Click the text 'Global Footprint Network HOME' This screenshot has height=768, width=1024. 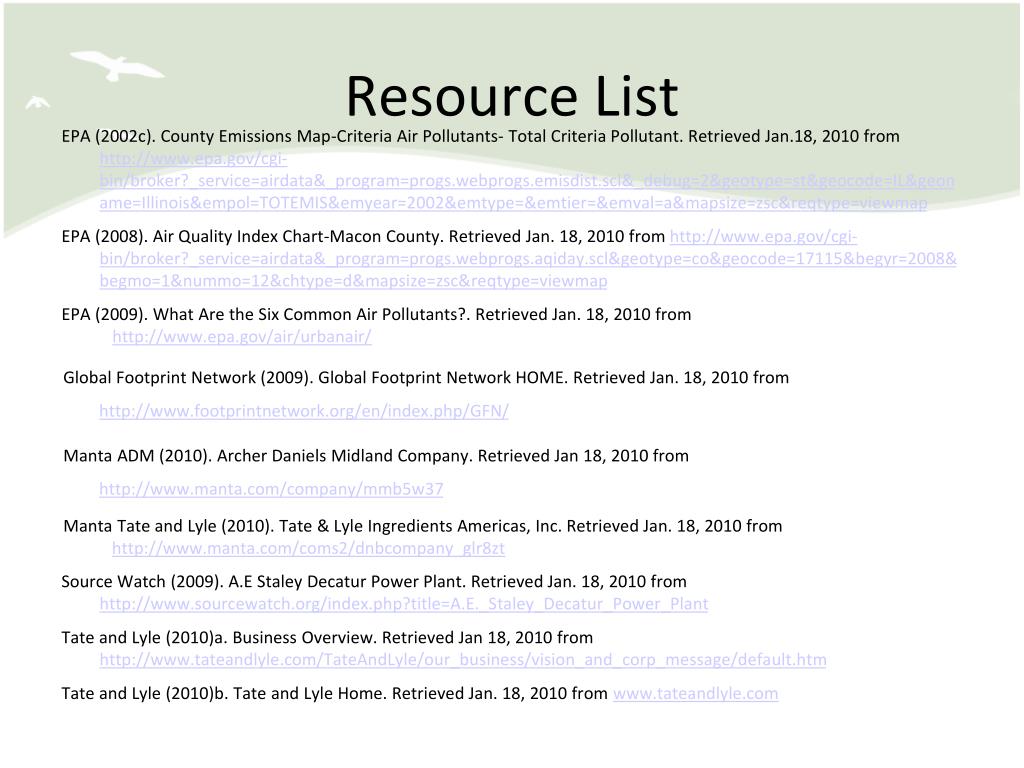443,377
